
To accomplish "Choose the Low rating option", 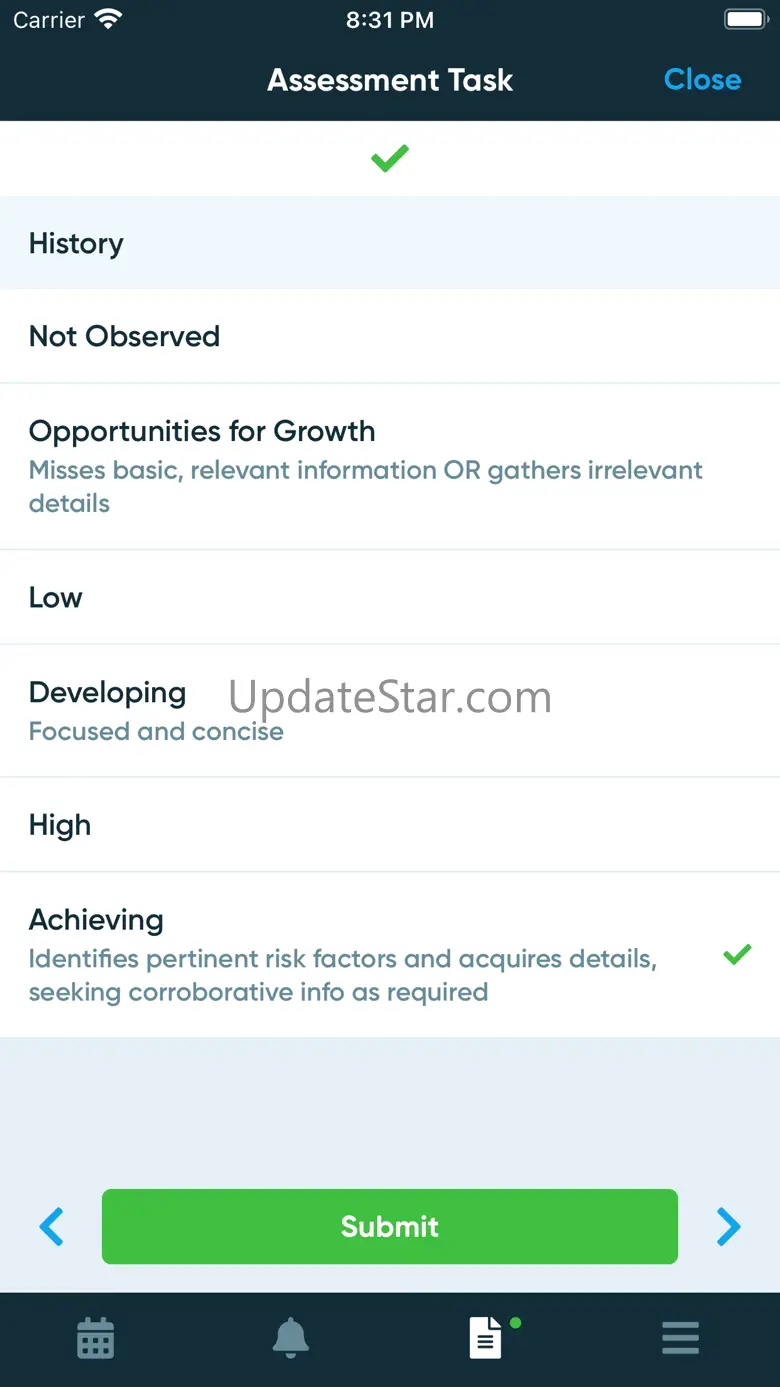I will (390, 597).
